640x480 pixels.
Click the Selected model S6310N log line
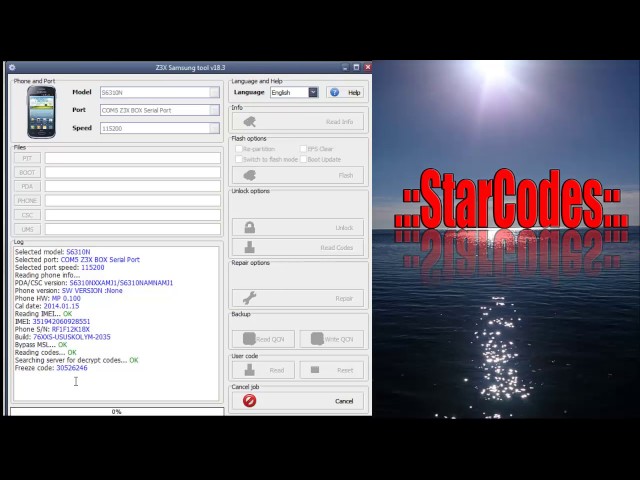(x=53, y=252)
